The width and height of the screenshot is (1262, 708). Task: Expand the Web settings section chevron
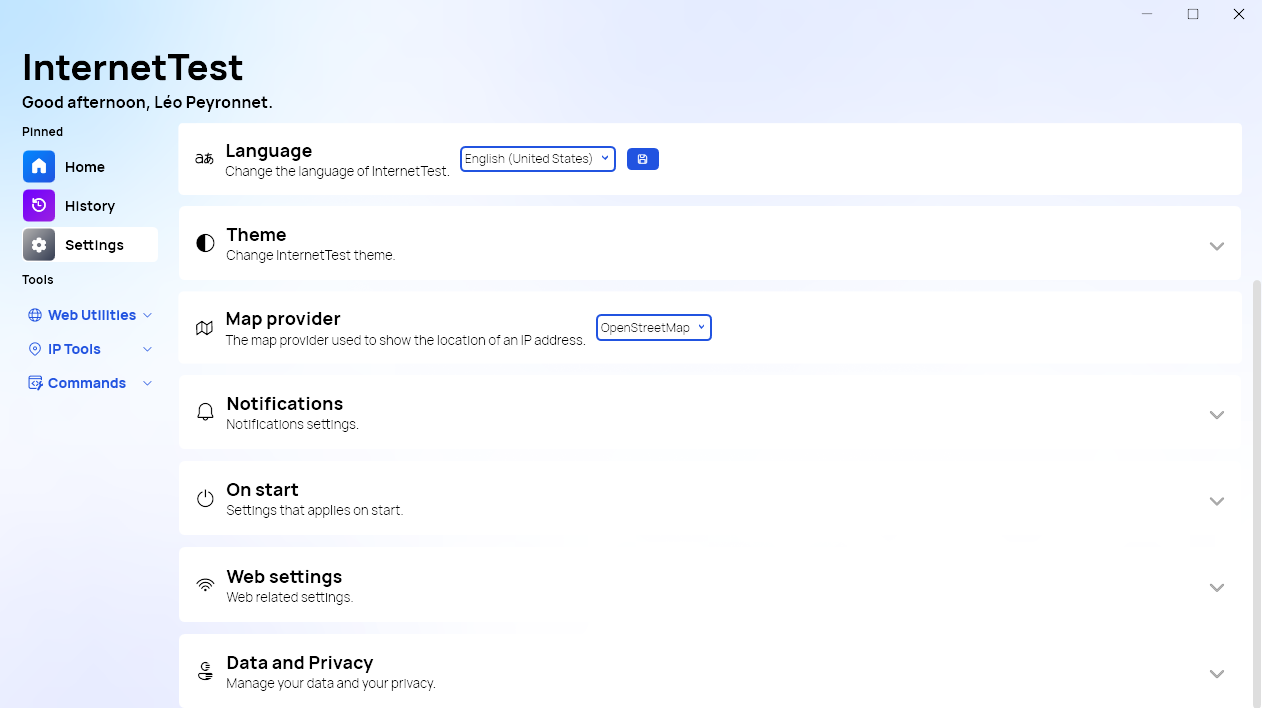(1217, 588)
